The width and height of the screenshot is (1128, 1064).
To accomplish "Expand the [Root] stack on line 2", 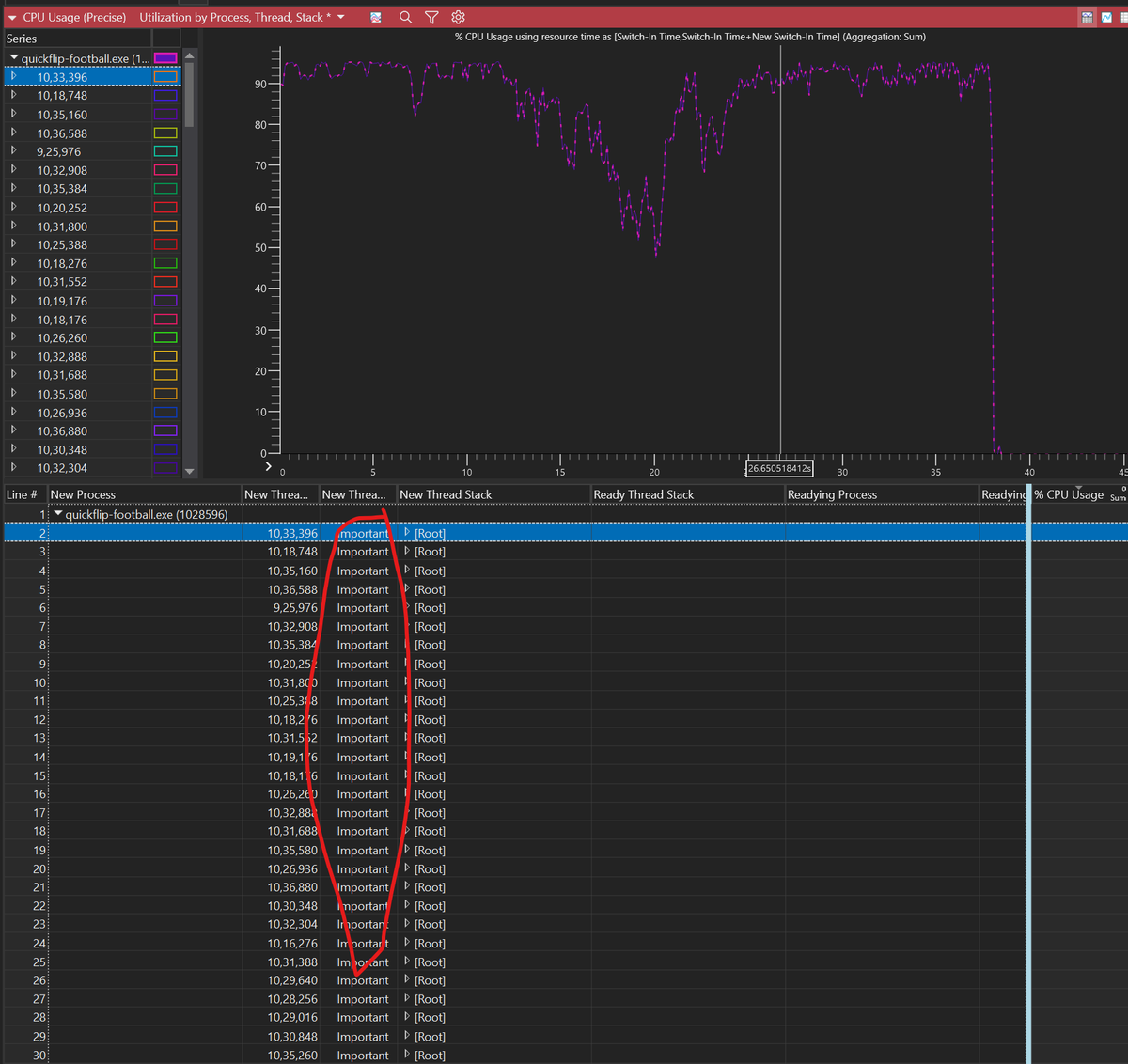I will click(x=407, y=533).
